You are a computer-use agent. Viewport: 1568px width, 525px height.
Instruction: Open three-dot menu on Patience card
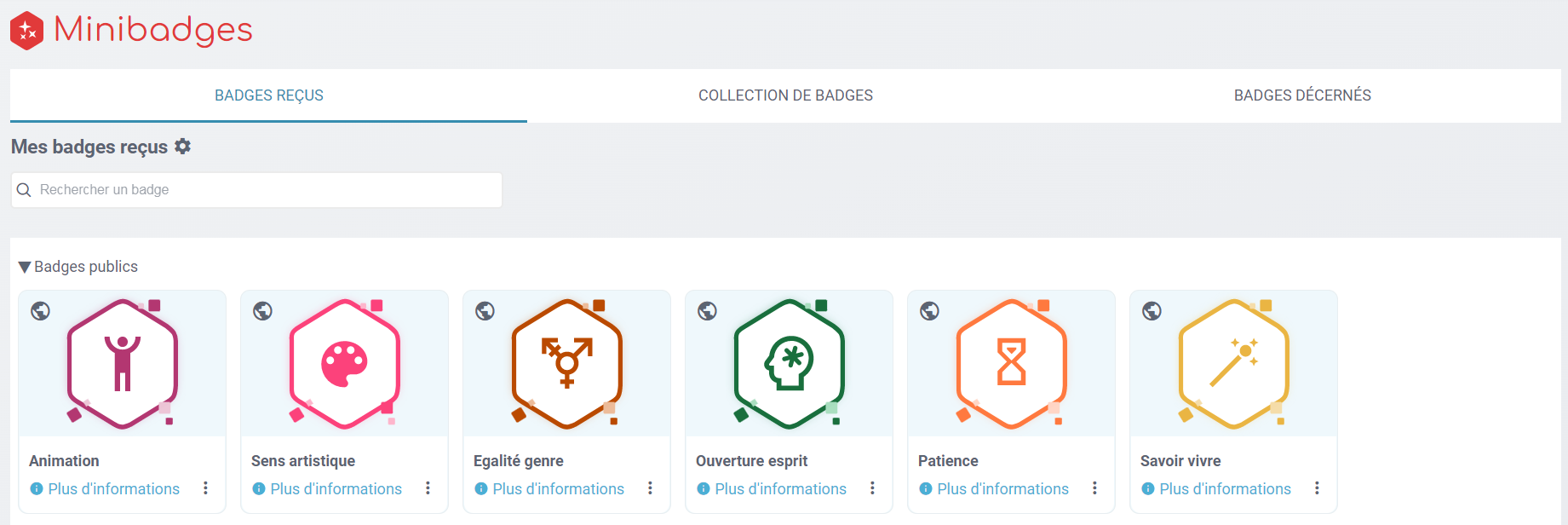pos(1094,488)
